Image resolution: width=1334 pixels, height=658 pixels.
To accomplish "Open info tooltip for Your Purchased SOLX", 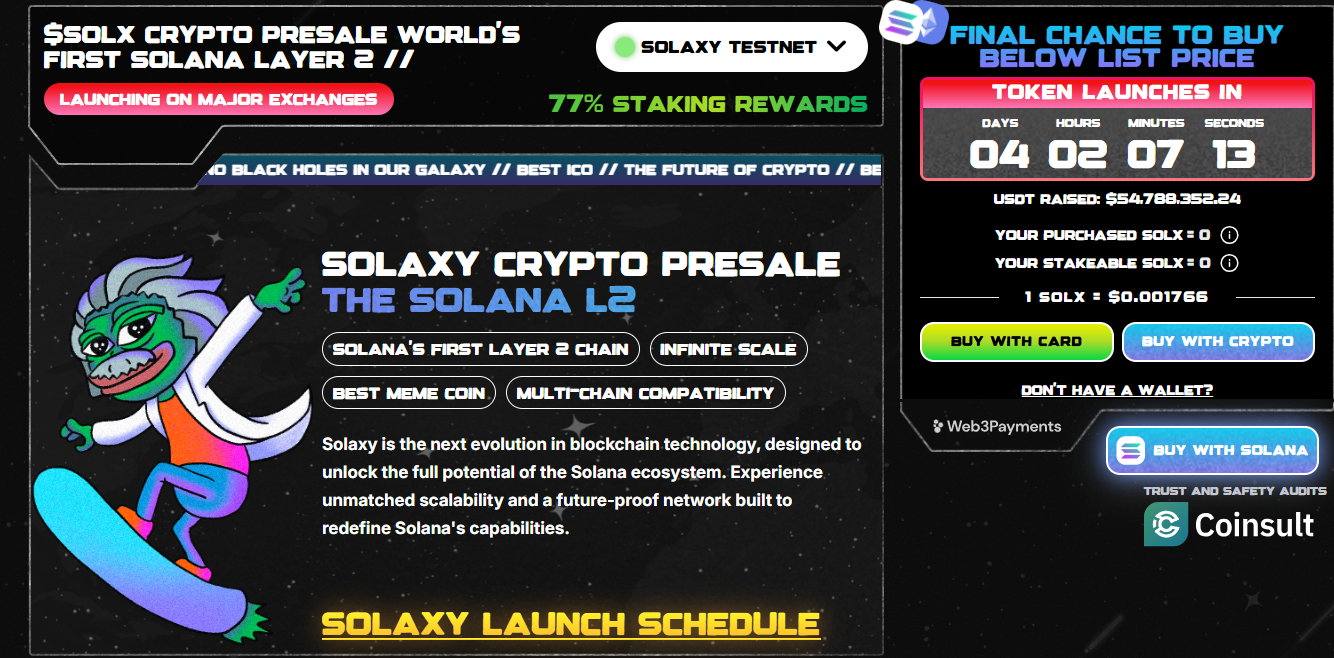I will (1231, 235).
